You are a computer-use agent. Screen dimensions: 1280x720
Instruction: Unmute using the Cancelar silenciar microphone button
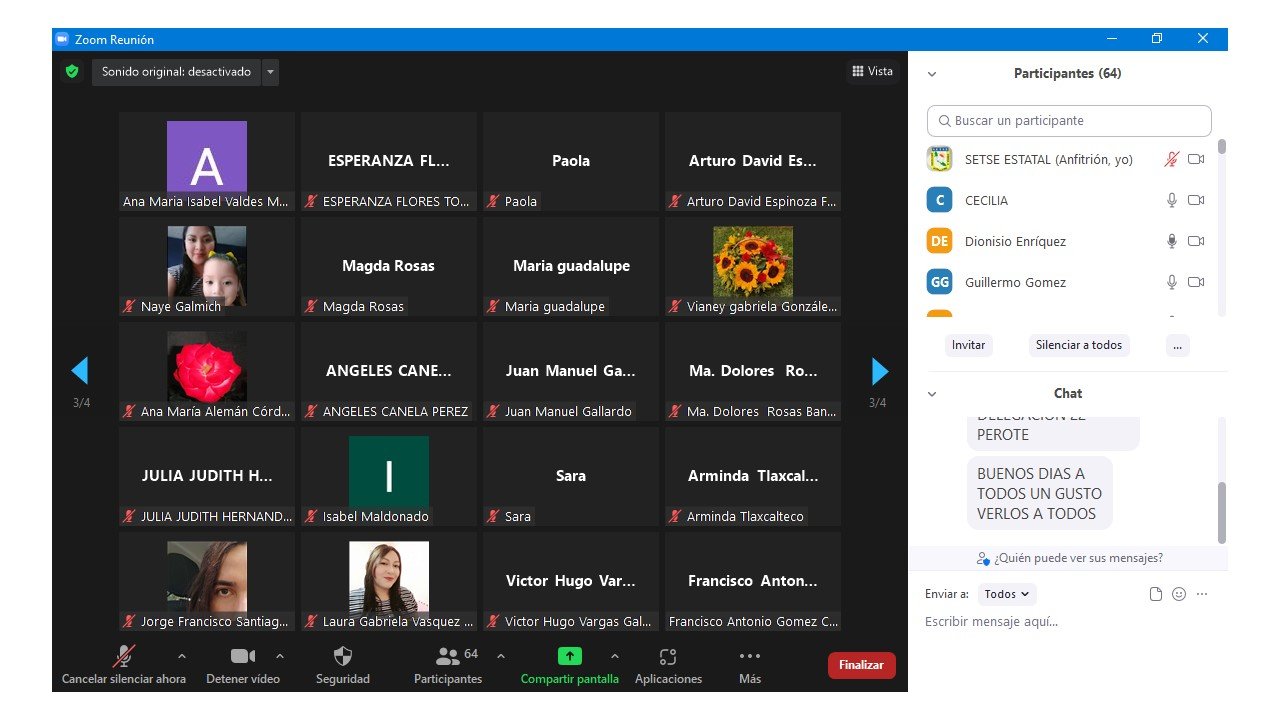pyautogui.click(x=124, y=657)
